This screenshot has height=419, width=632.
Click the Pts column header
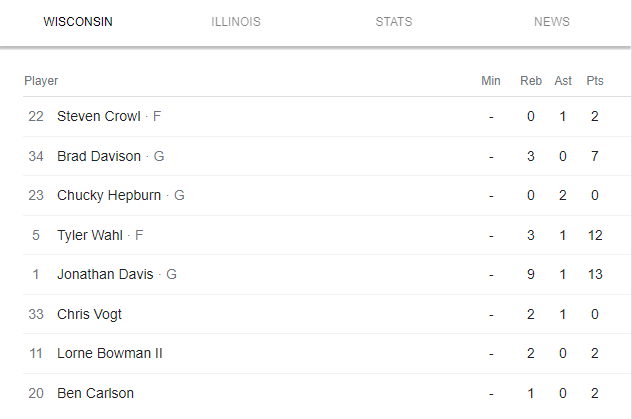click(595, 81)
